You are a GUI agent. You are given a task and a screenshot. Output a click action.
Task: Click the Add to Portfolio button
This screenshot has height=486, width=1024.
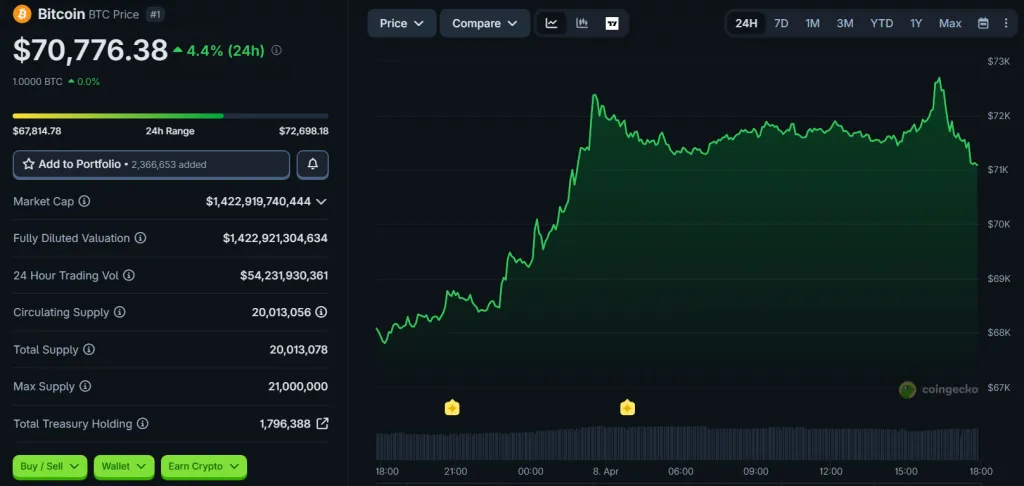(x=152, y=165)
